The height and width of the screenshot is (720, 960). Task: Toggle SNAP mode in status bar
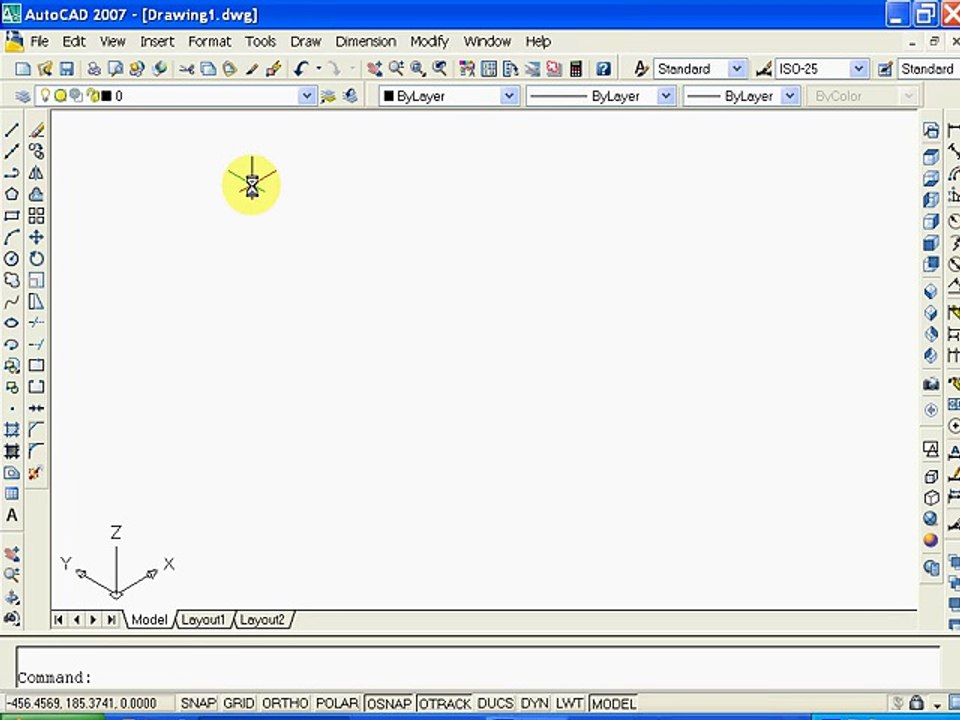pos(198,703)
